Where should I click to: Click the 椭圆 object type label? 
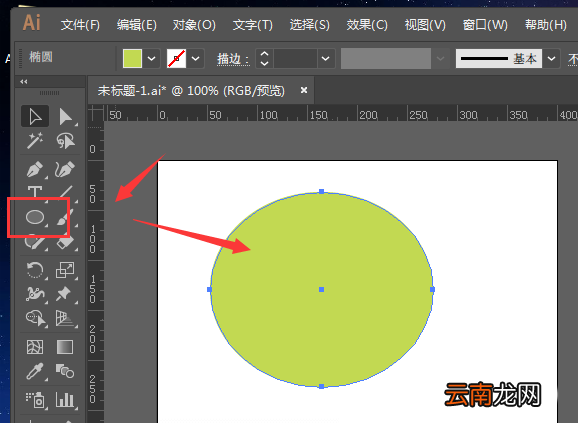coord(41,57)
